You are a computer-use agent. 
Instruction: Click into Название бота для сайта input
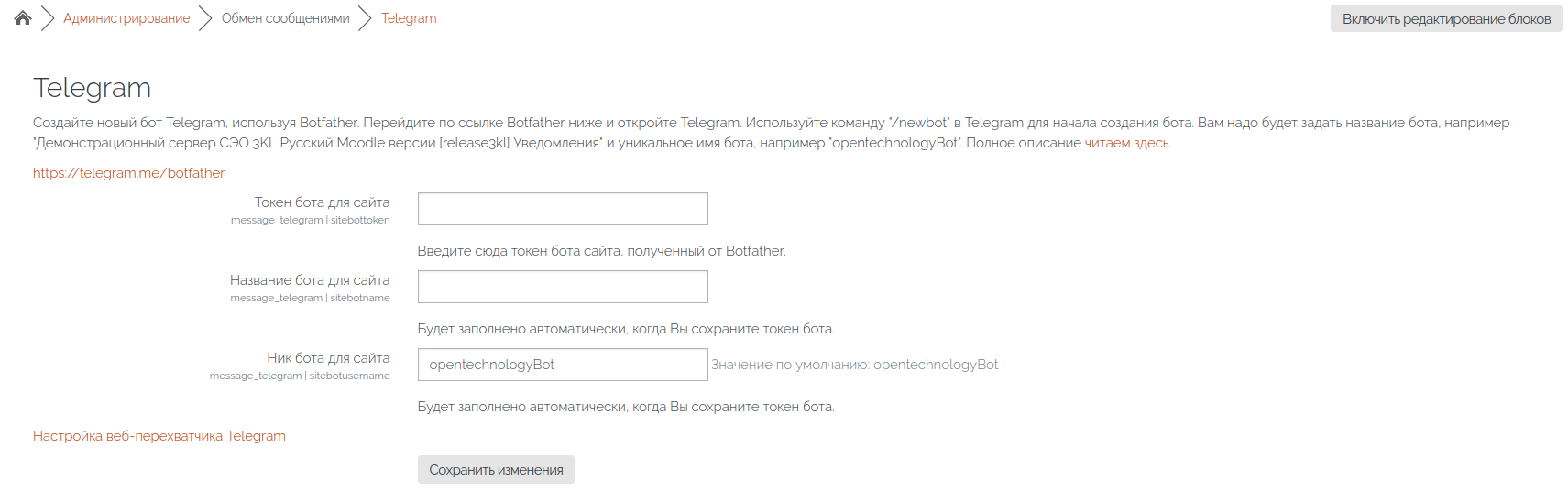563,287
